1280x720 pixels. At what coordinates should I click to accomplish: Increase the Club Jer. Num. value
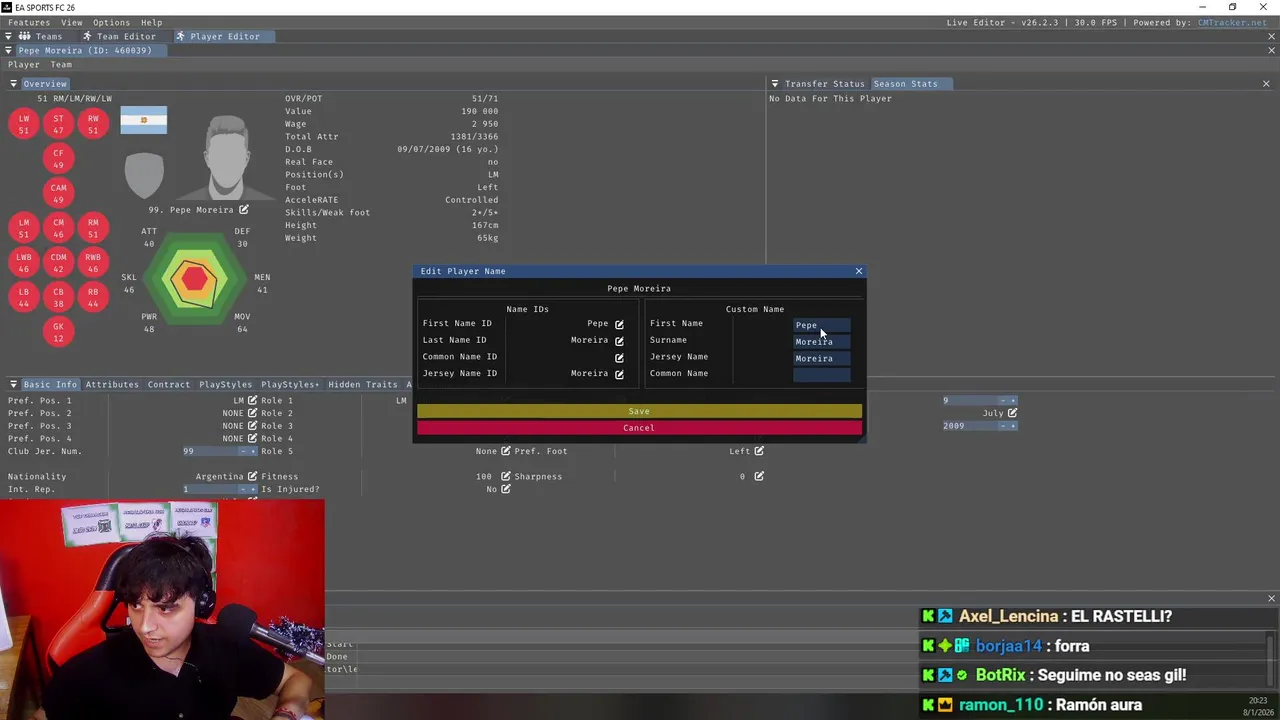(x=253, y=452)
